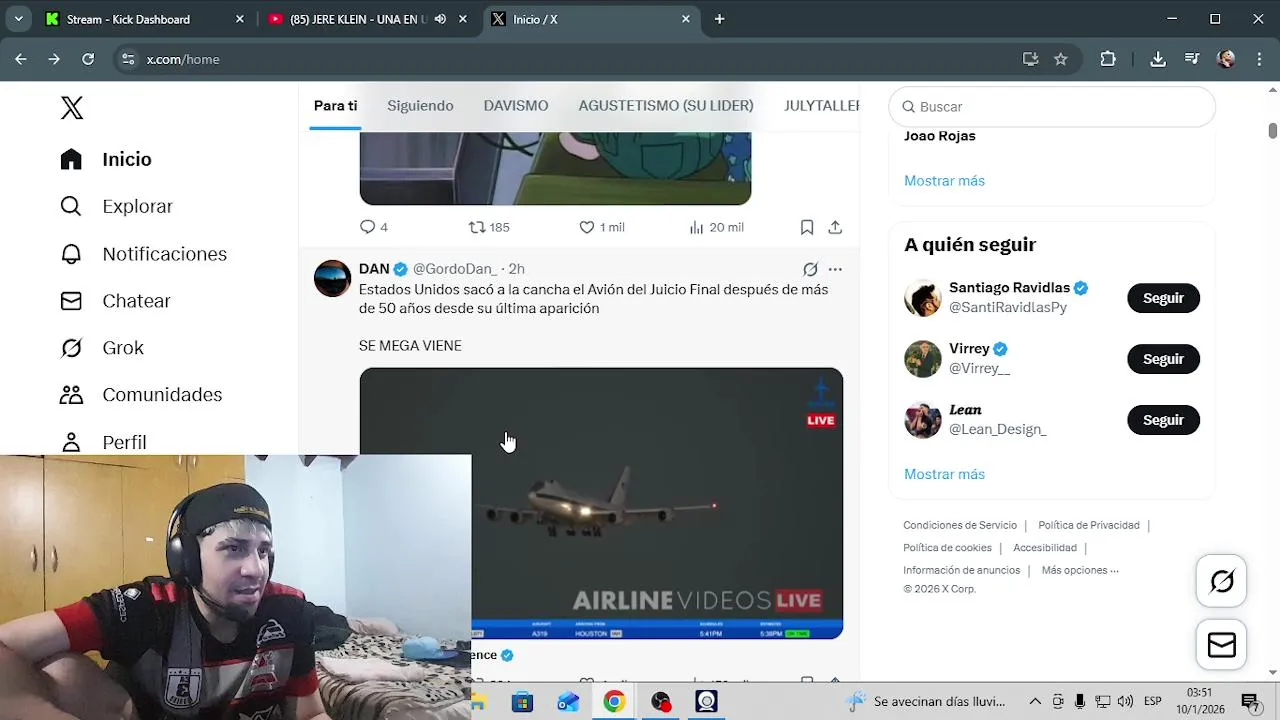Open OBS Studio from the taskbar

coord(660,702)
